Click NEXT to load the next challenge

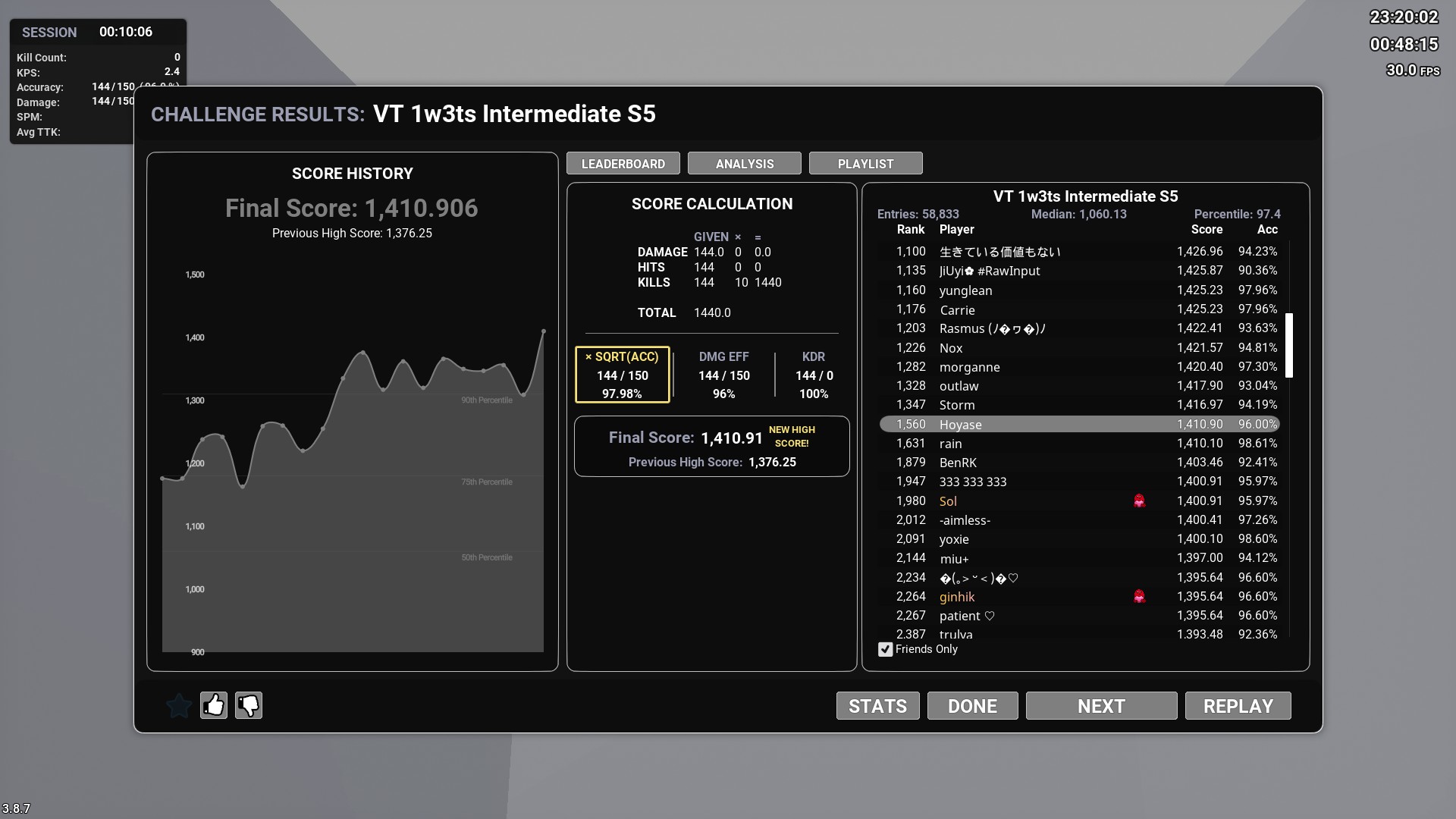pyautogui.click(x=1101, y=706)
